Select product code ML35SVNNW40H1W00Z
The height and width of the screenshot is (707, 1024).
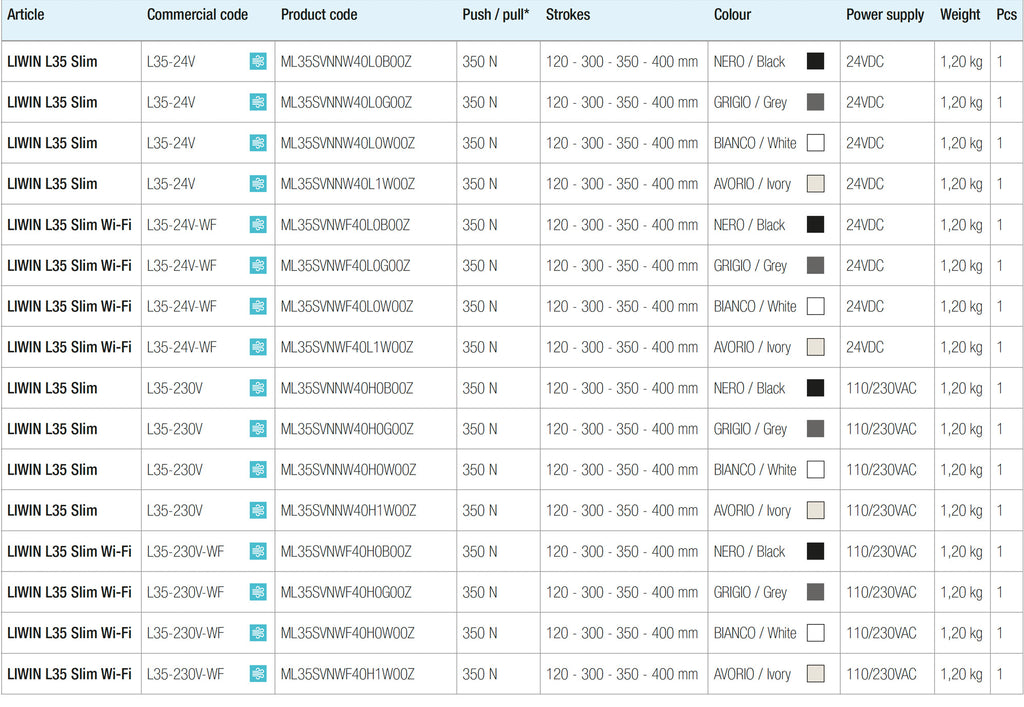tap(348, 510)
